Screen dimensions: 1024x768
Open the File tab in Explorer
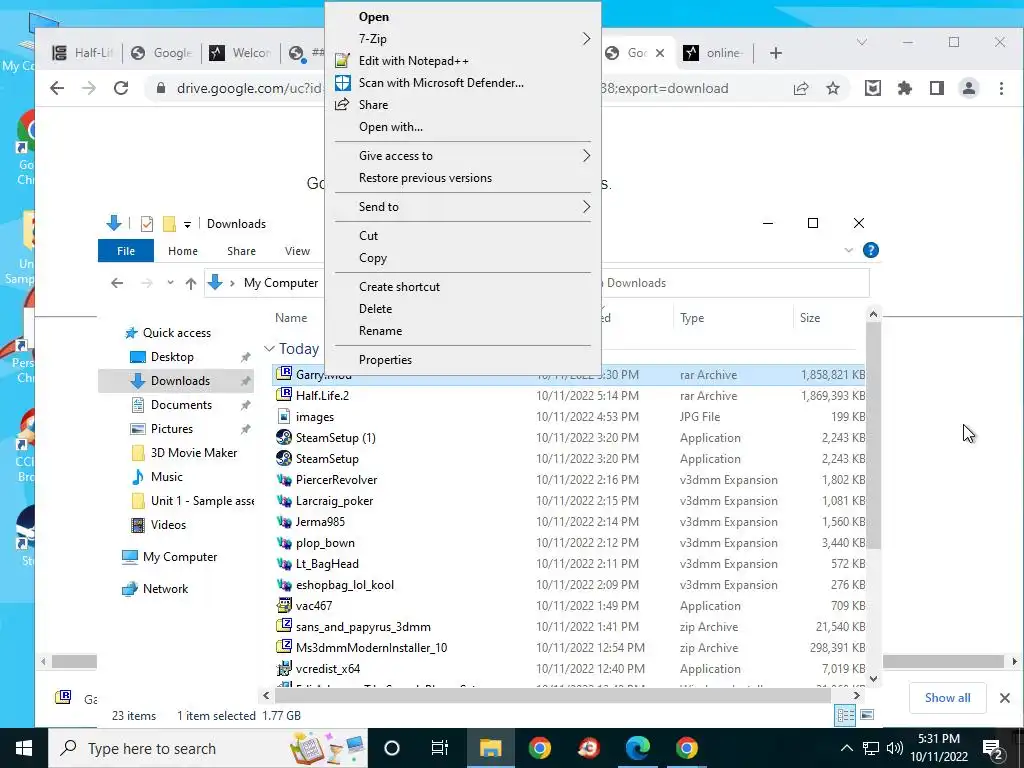[126, 251]
